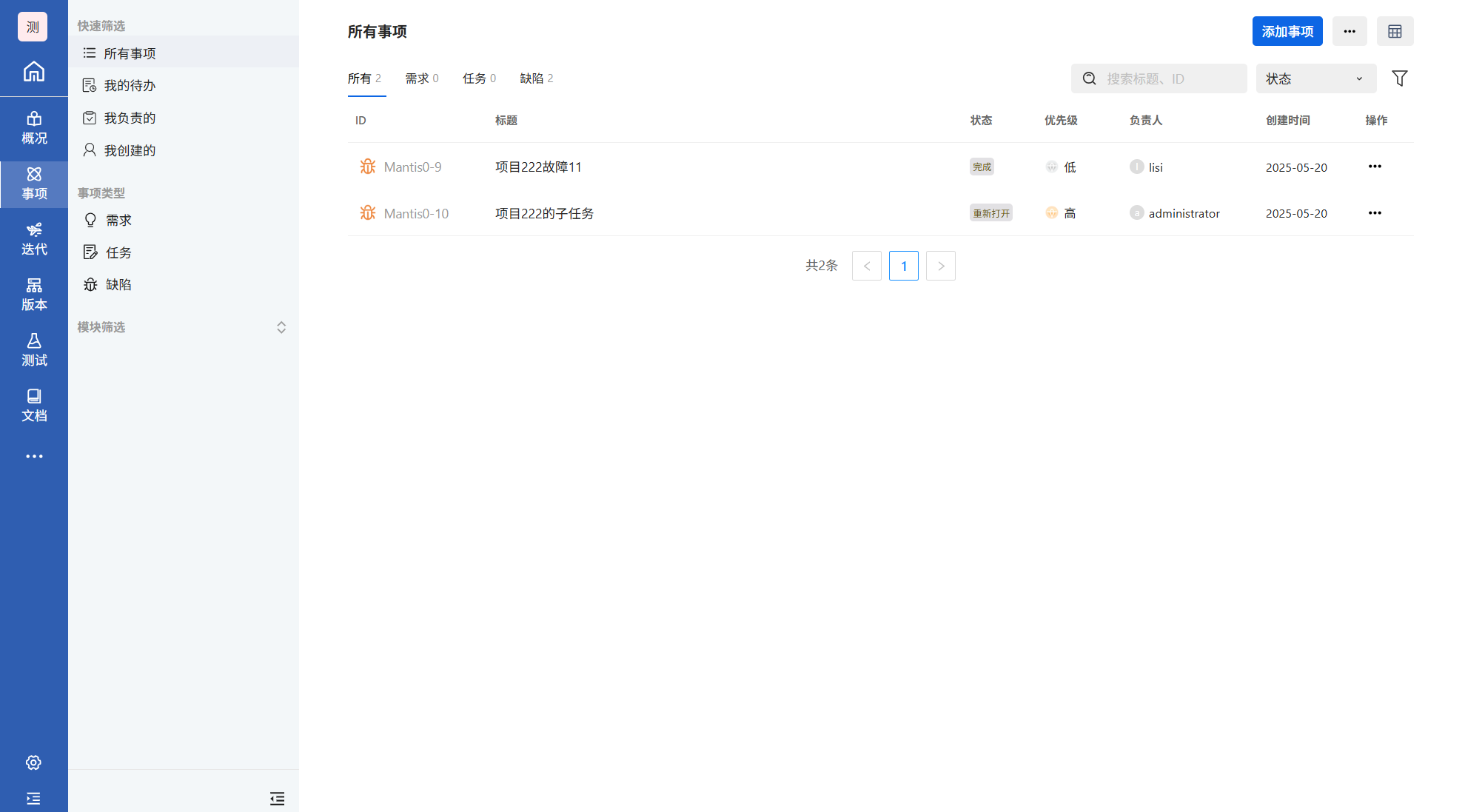Open the more options button beside 添加事项
This screenshot has width=1465, height=812.
[1350, 31]
